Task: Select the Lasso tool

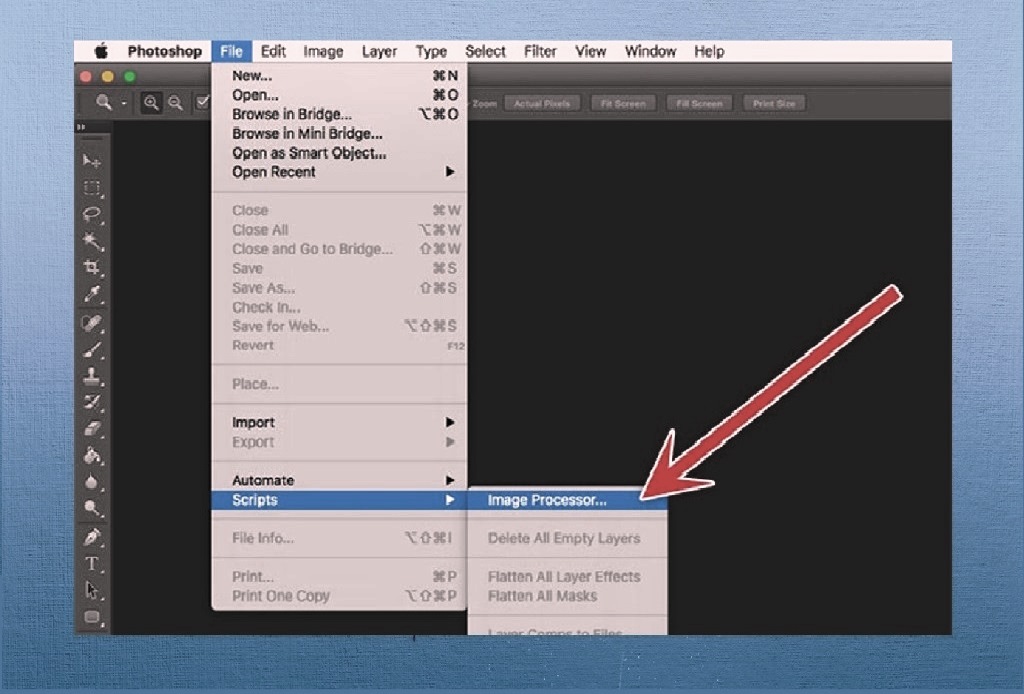Action: pyautogui.click(x=92, y=214)
